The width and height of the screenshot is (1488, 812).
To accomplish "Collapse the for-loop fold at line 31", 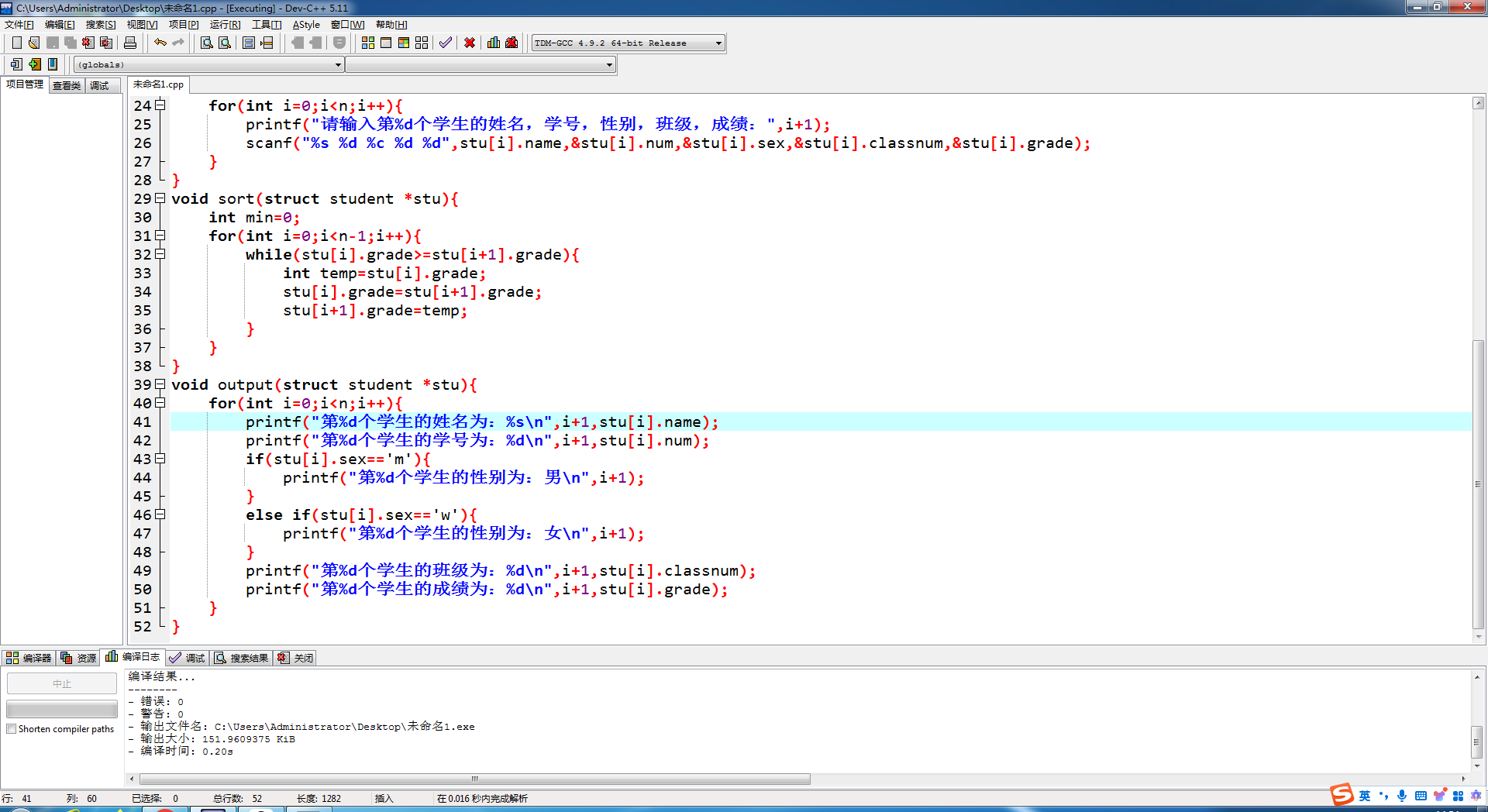I will pos(160,235).
